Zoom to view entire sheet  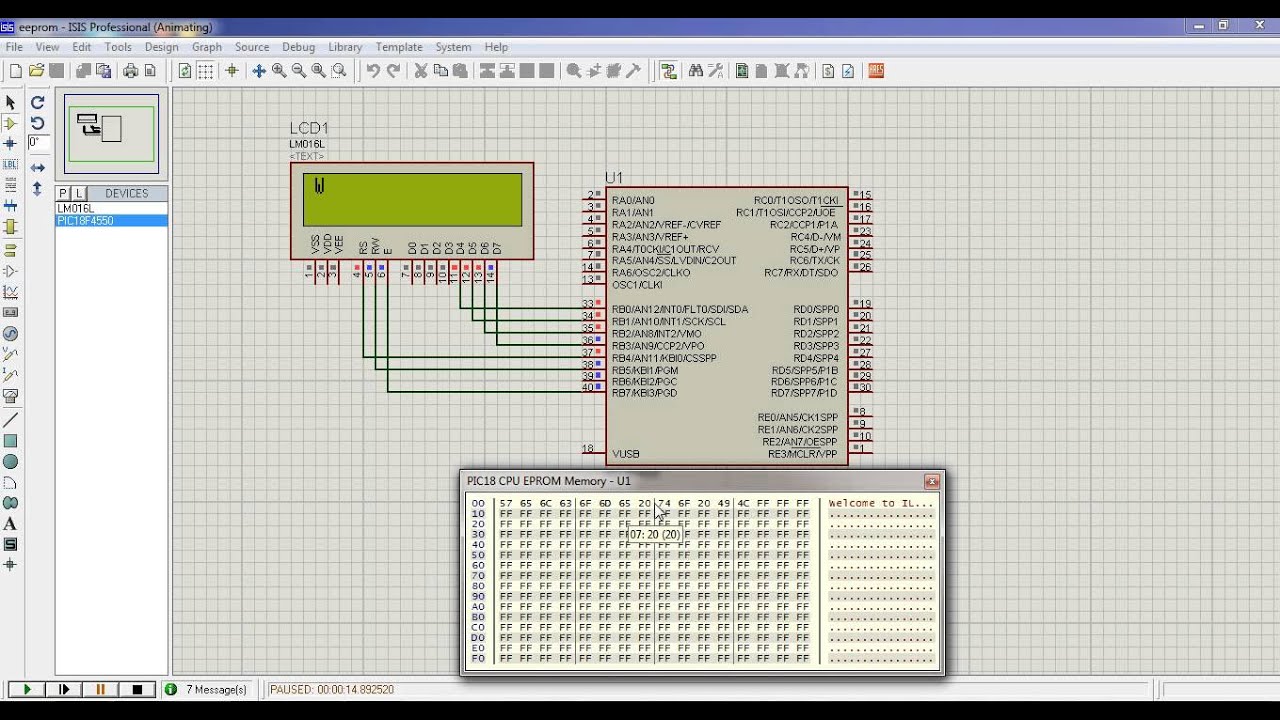coord(319,71)
